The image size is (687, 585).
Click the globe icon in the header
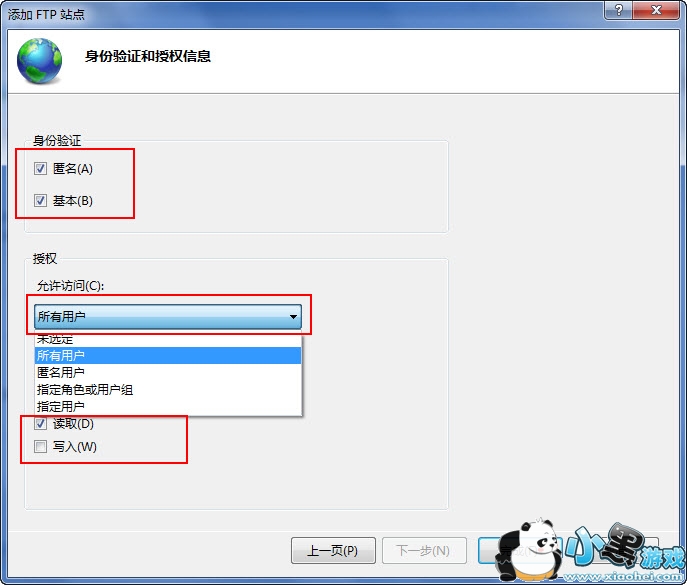(x=39, y=61)
